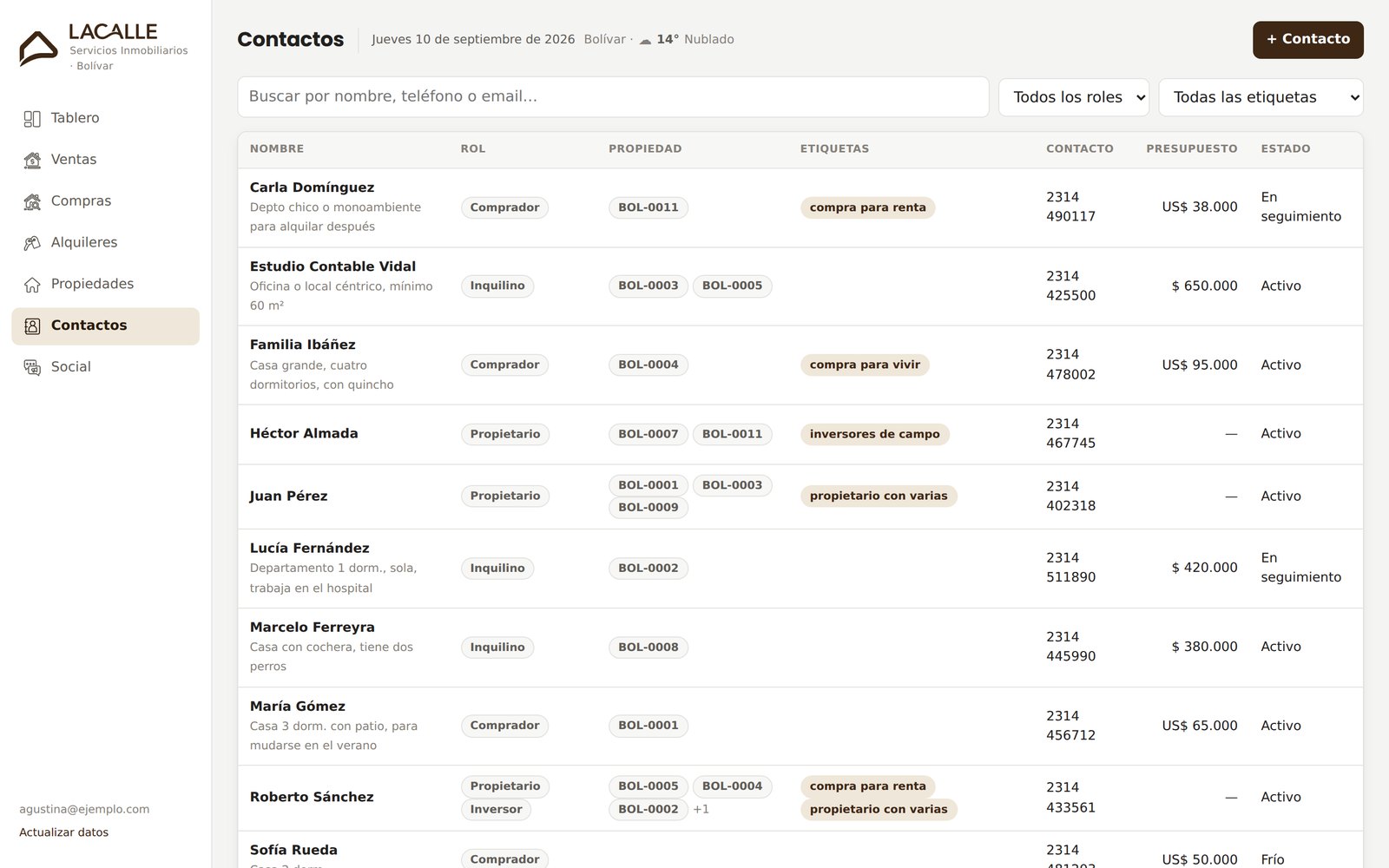This screenshot has width=1389, height=868.
Task: Click 'compra para renta' tag on Carla Domínguez
Action: [867, 207]
